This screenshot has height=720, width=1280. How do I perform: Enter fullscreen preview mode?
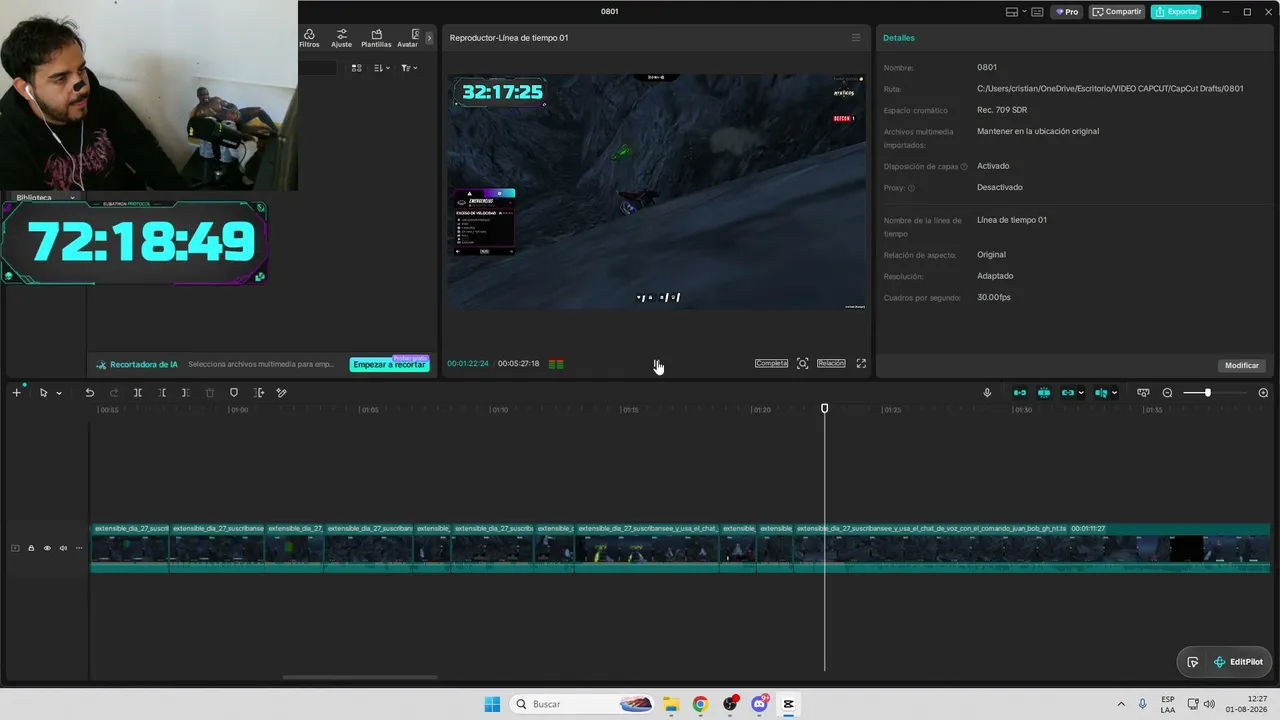point(861,364)
